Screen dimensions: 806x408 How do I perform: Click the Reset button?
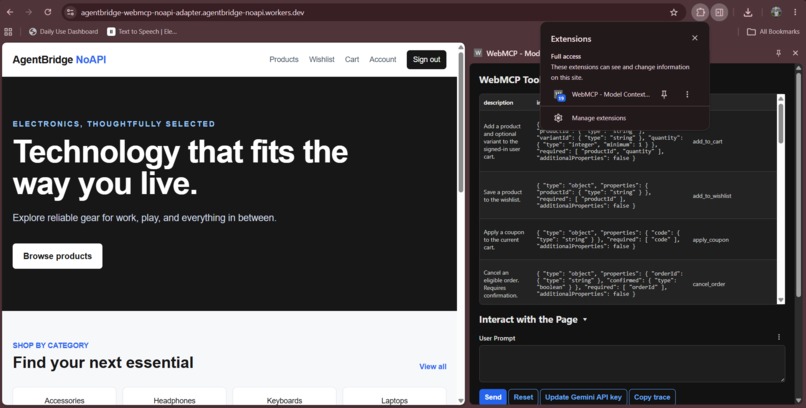point(523,397)
